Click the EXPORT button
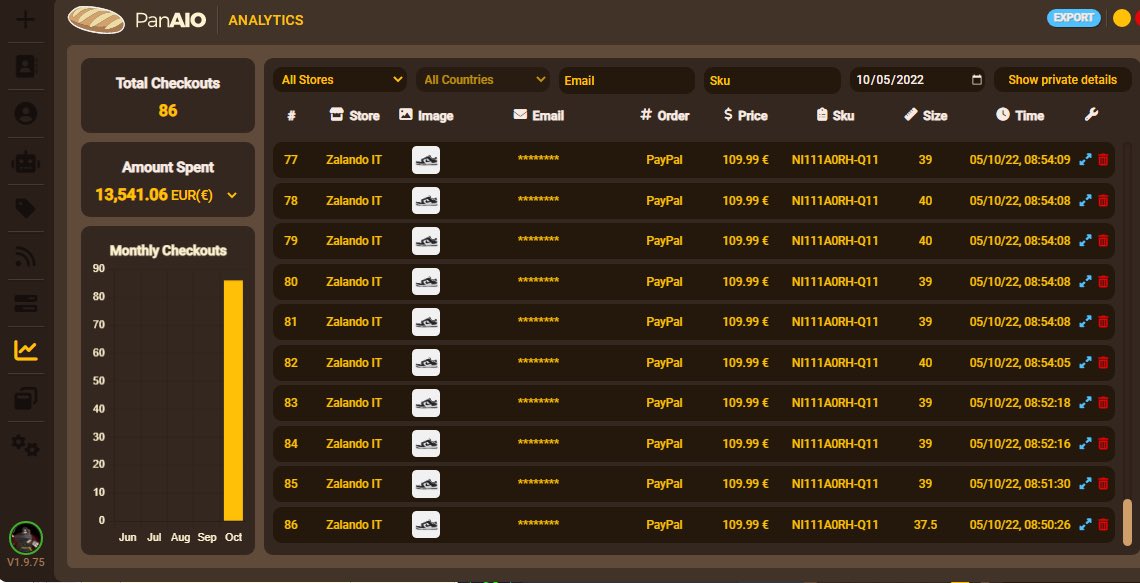 click(x=1074, y=18)
